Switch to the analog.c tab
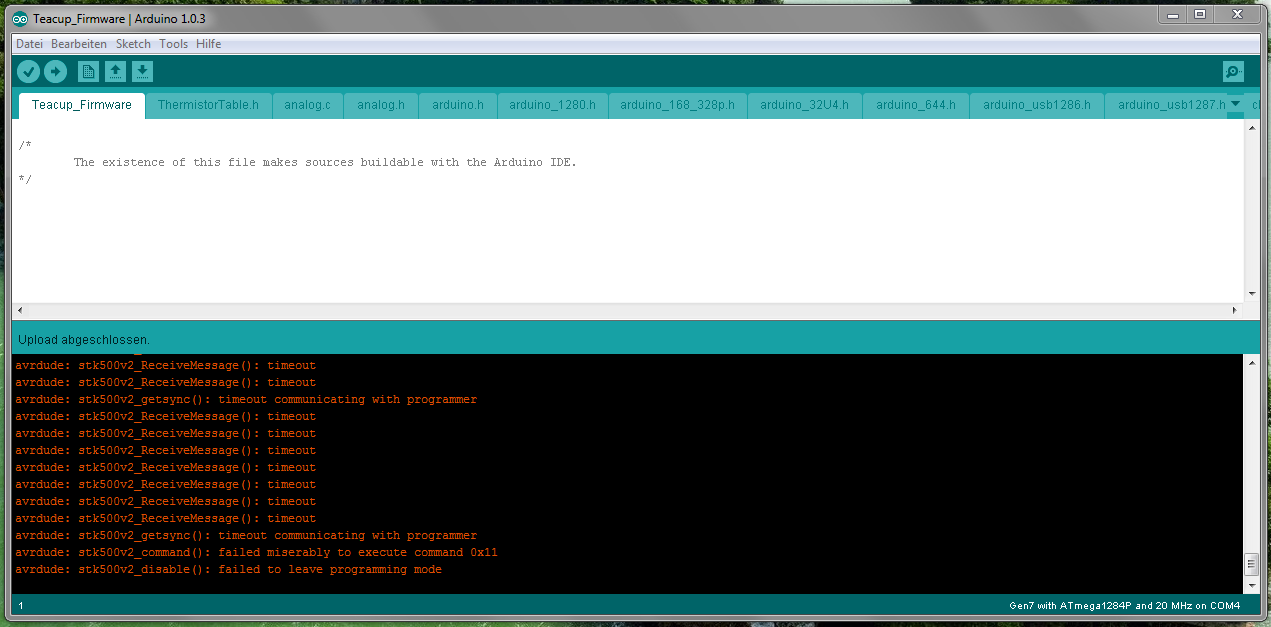Screen dimensions: 1271x627 [x=307, y=105]
